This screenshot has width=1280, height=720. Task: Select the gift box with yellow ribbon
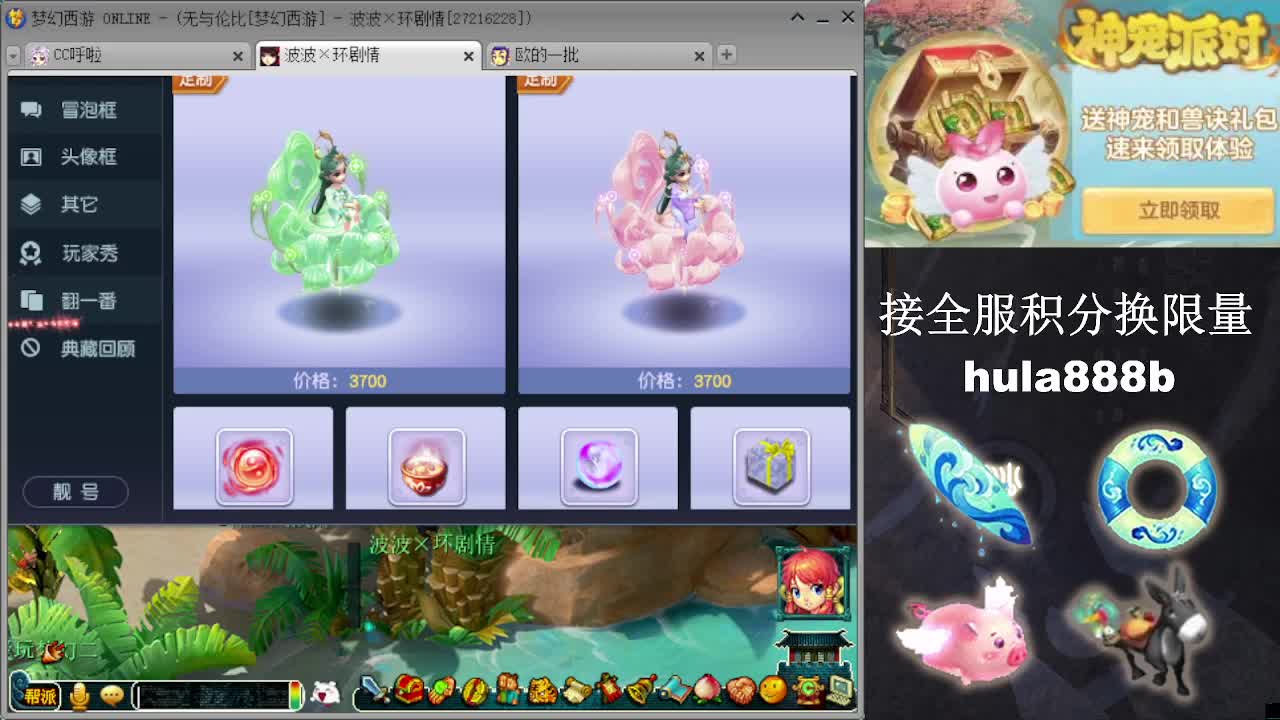pos(771,466)
